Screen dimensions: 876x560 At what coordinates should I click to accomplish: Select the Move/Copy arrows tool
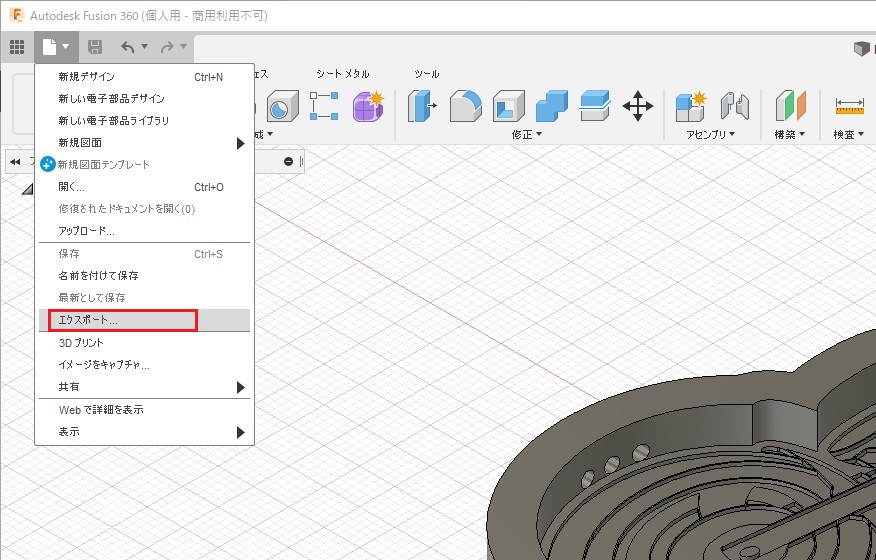pyautogui.click(x=638, y=106)
